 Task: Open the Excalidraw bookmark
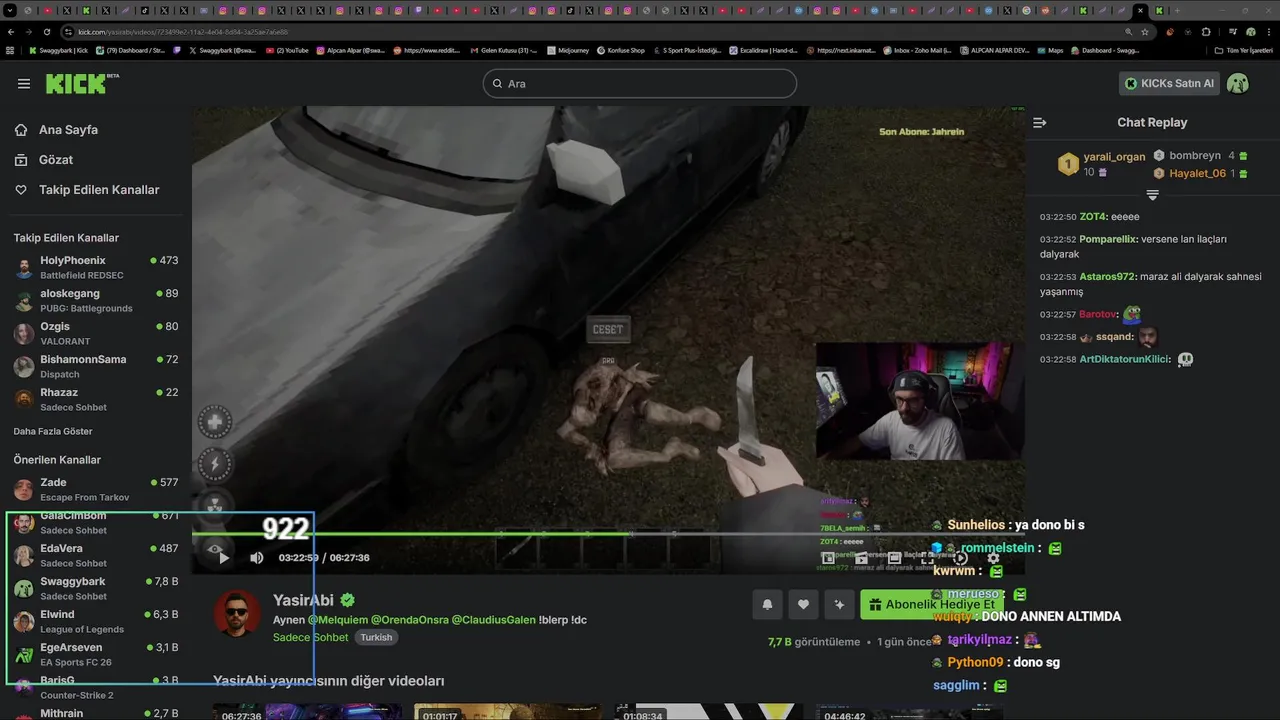point(763,50)
